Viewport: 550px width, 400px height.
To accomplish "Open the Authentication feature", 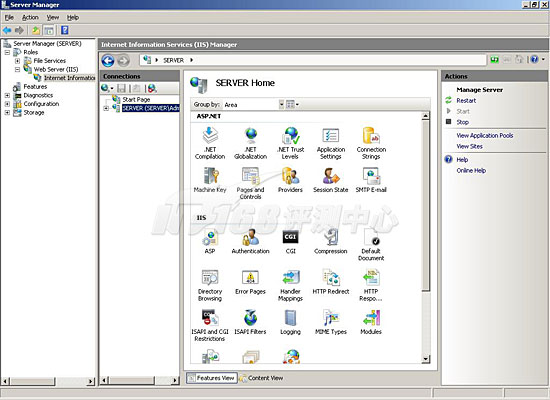I will click(x=250, y=241).
